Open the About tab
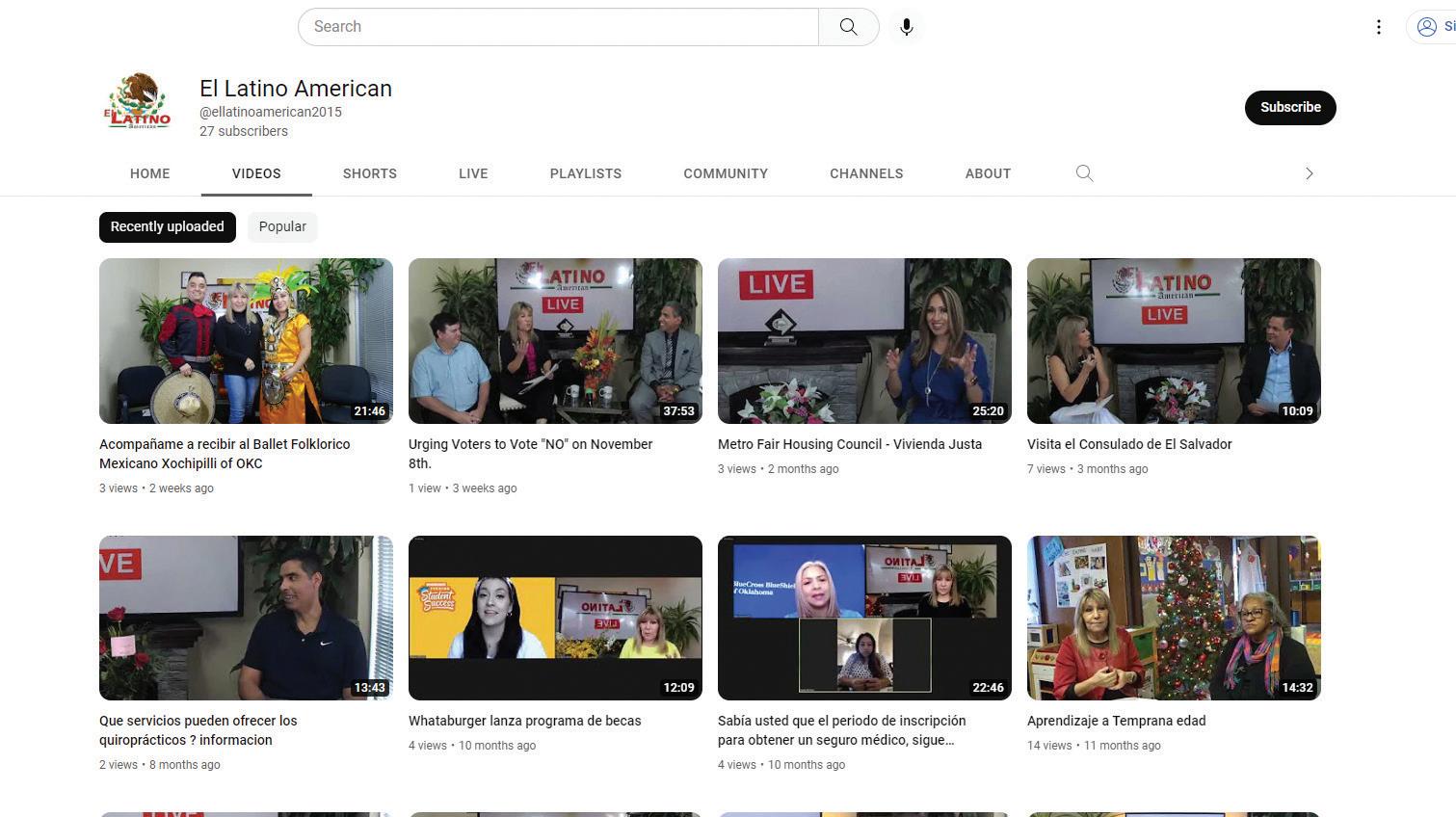 pyautogui.click(x=988, y=173)
